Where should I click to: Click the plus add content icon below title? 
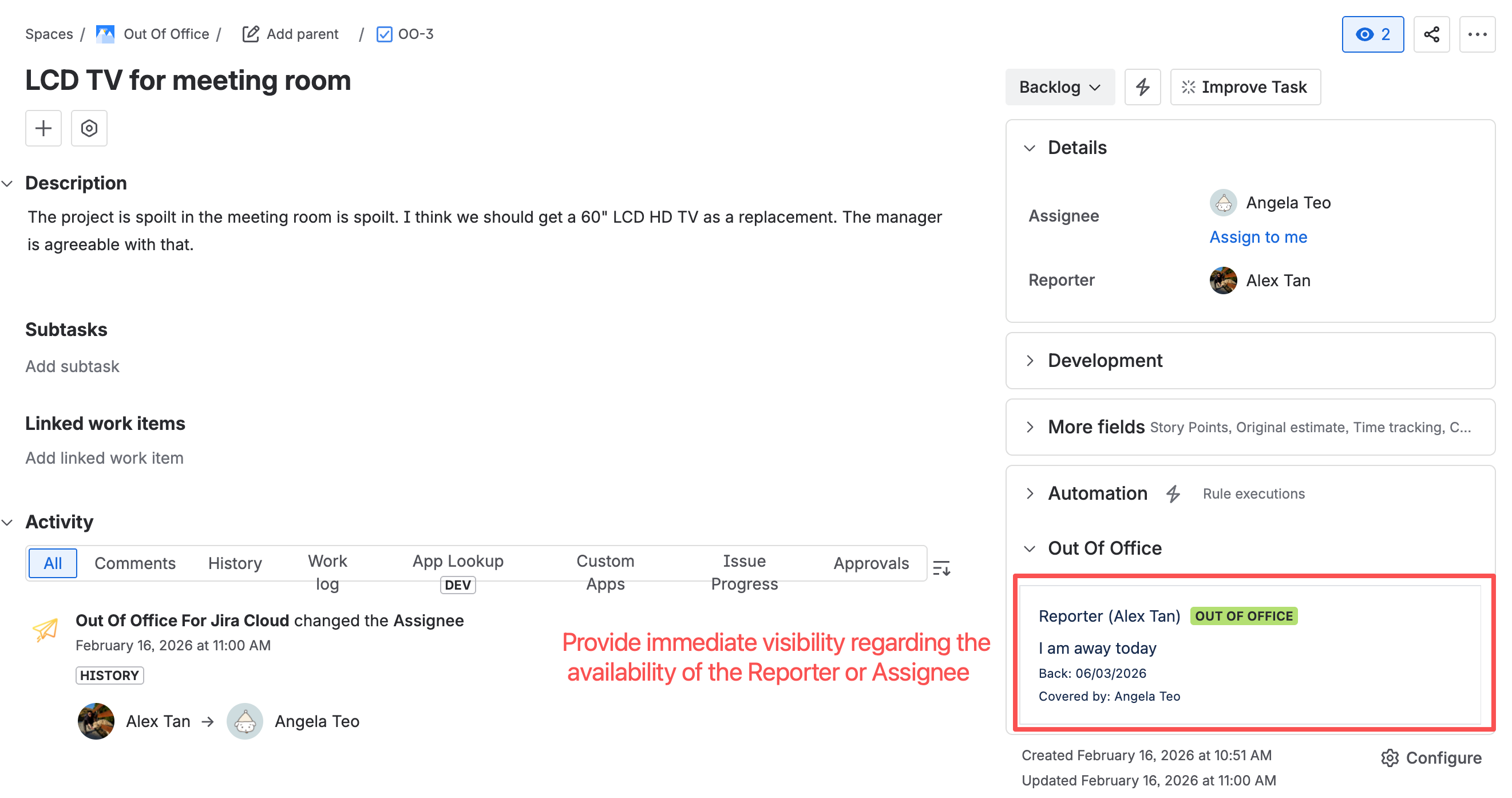[x=43, y=128]
